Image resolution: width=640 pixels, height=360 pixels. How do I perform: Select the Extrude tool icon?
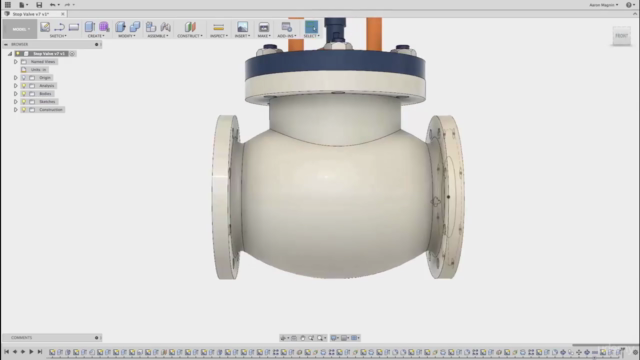[x=90, y=27]
